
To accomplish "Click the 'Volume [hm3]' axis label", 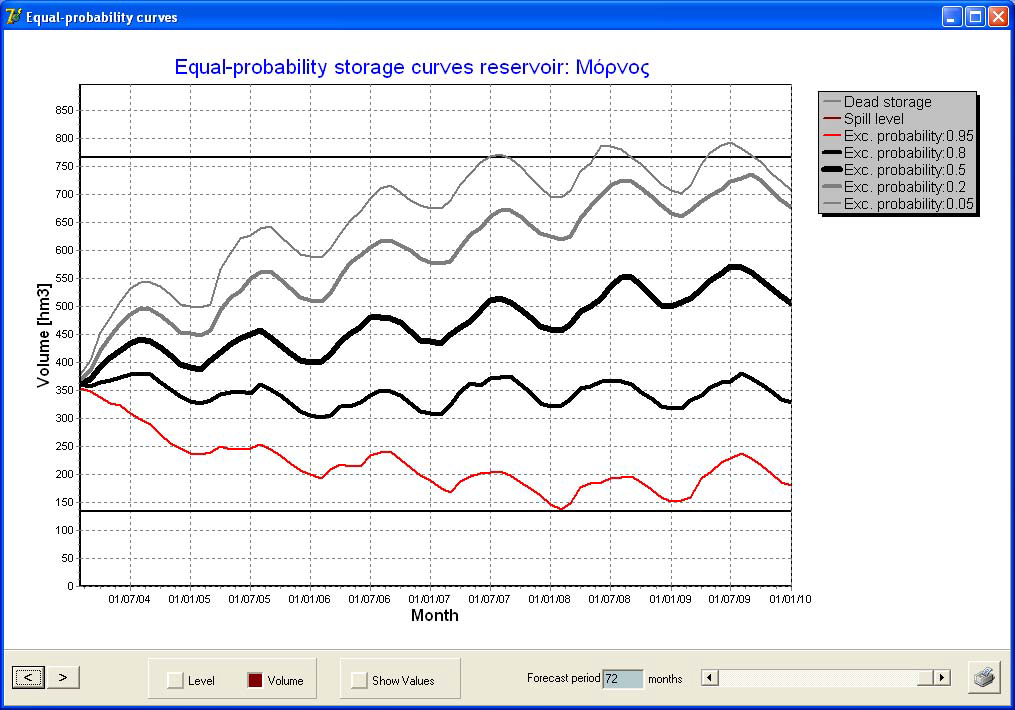I will click(43, 335).
